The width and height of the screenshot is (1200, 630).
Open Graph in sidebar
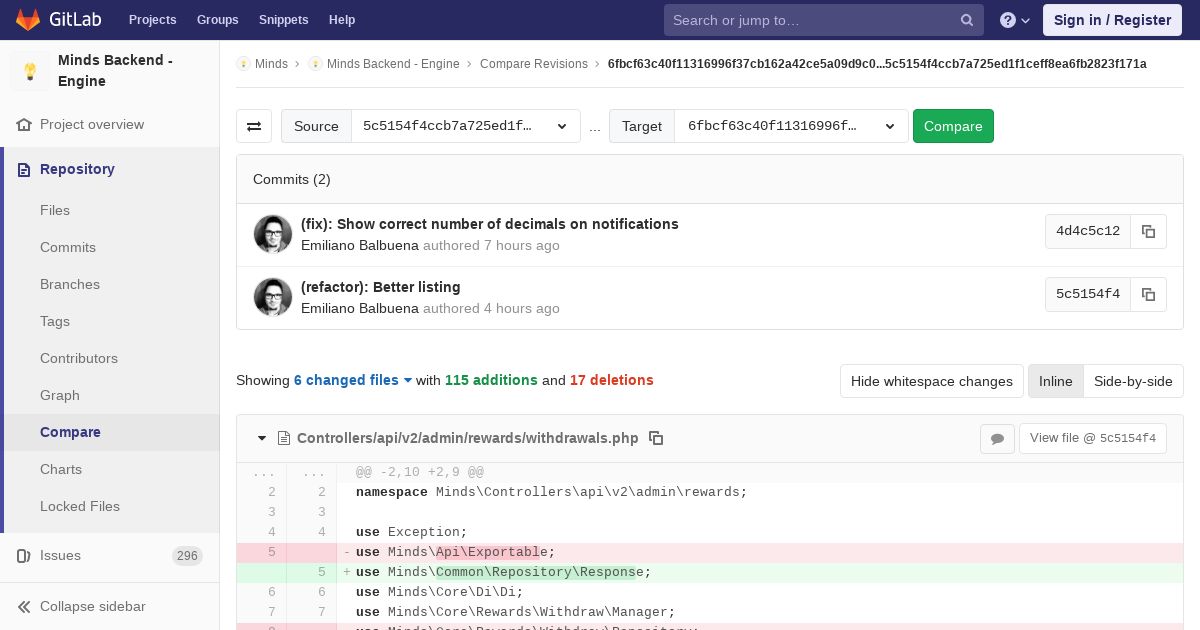[x=60, y=395]
